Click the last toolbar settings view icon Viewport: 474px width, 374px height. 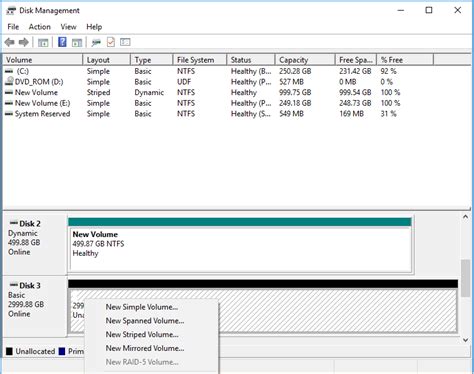[125, 42]
